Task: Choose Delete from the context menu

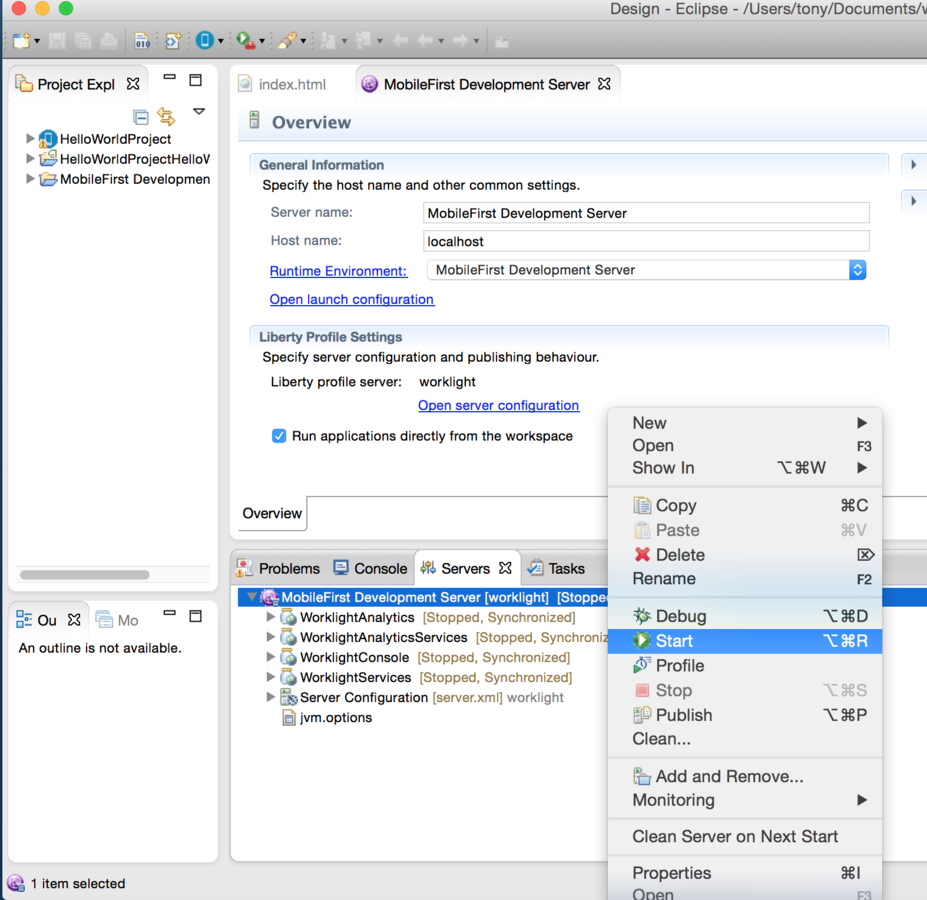Action: tap(745, 555)
